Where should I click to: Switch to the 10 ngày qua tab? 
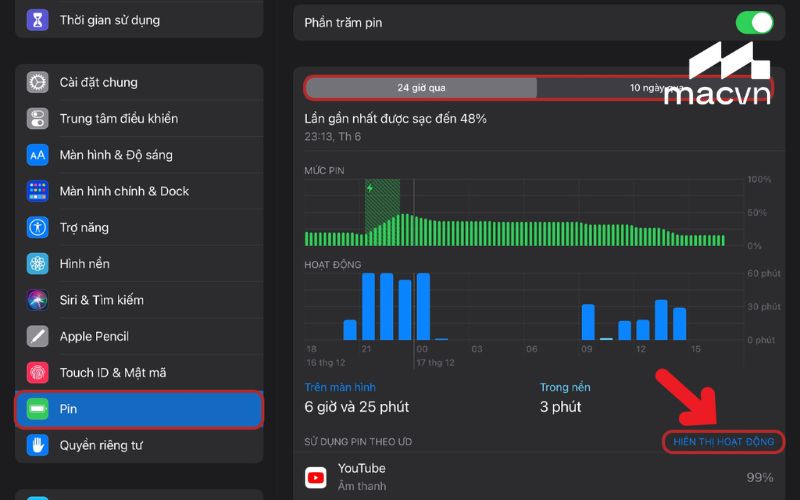[655, 88]
